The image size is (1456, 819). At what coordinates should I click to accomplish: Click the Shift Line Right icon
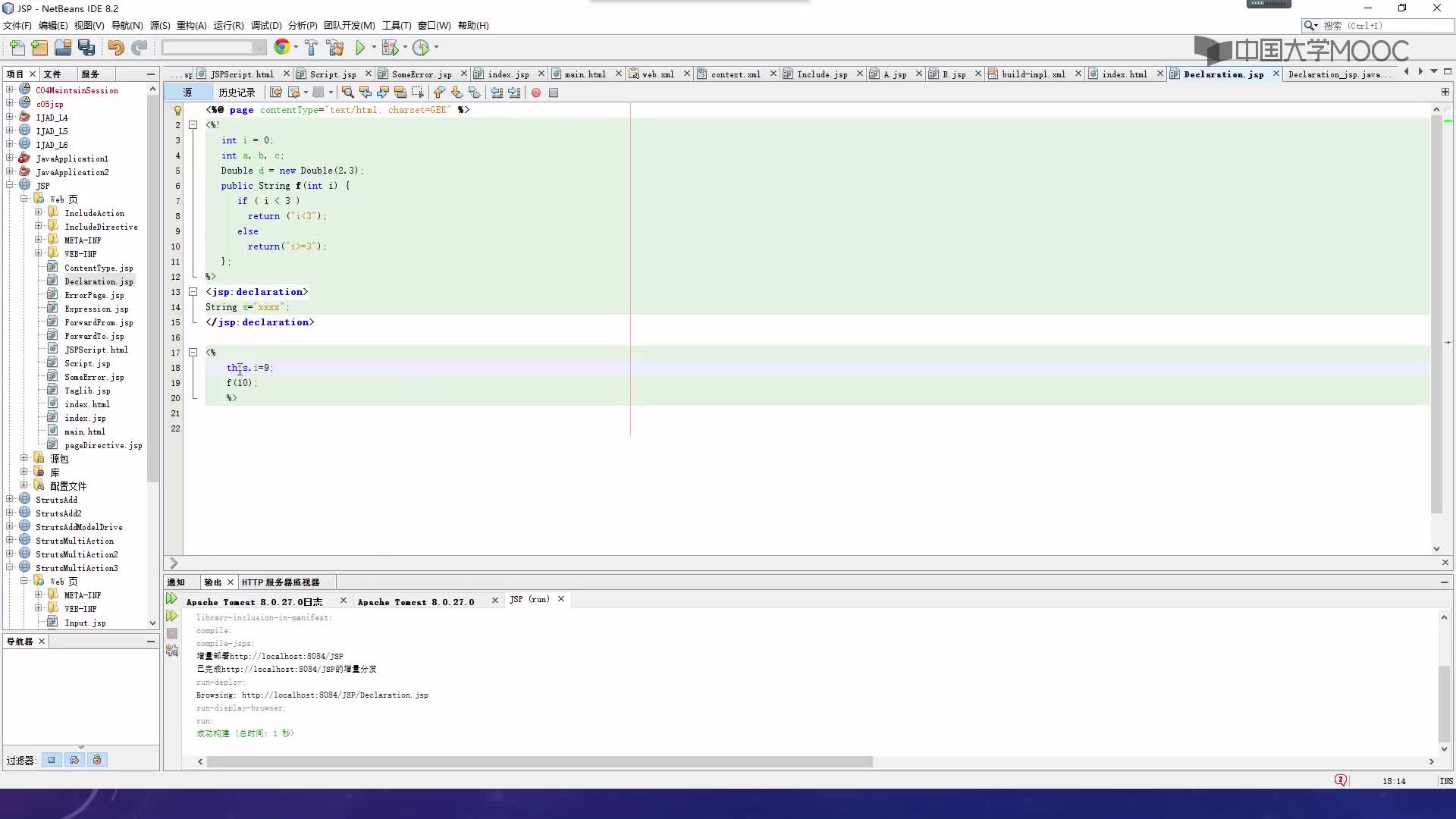click(514, 93)
